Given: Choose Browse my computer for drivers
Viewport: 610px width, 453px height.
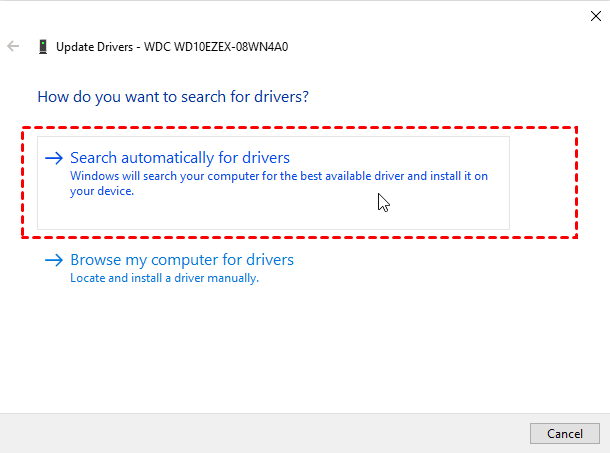Looking at the screenshot, I should 182,260.
